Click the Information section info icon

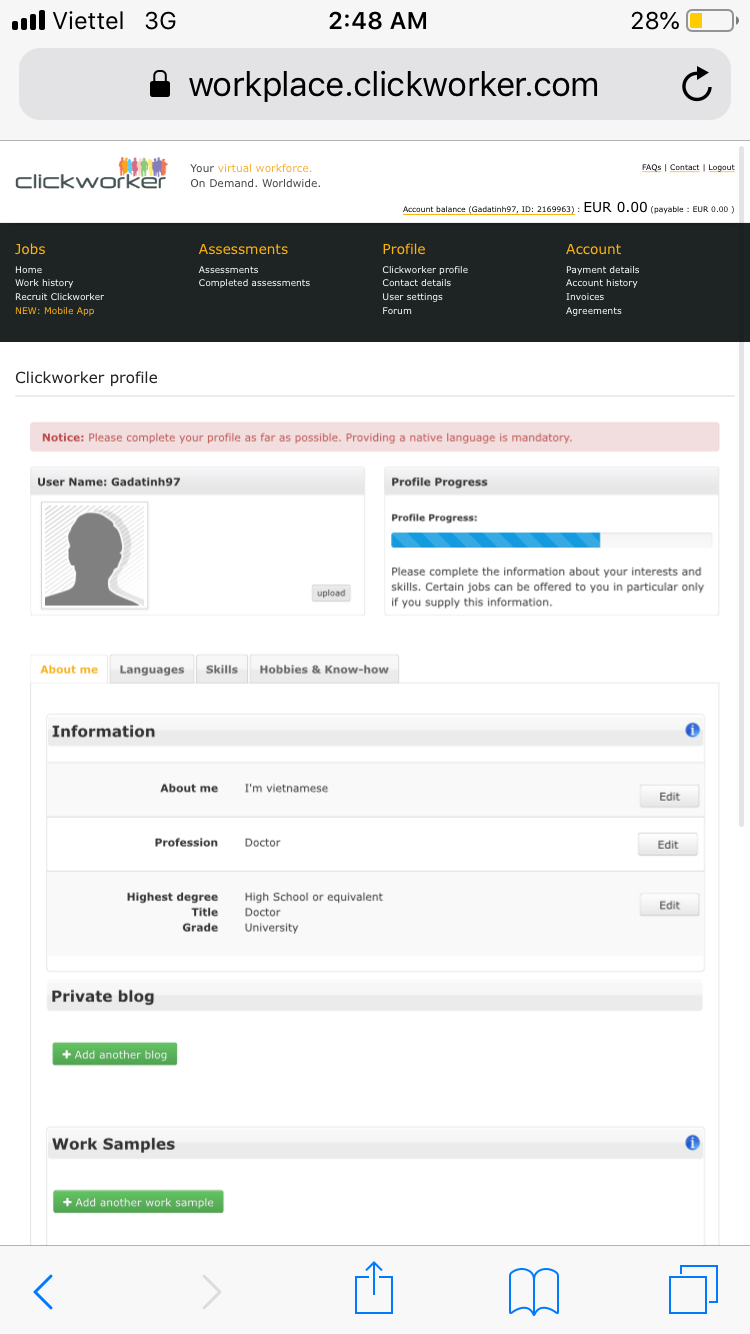(x=692, y=730)
